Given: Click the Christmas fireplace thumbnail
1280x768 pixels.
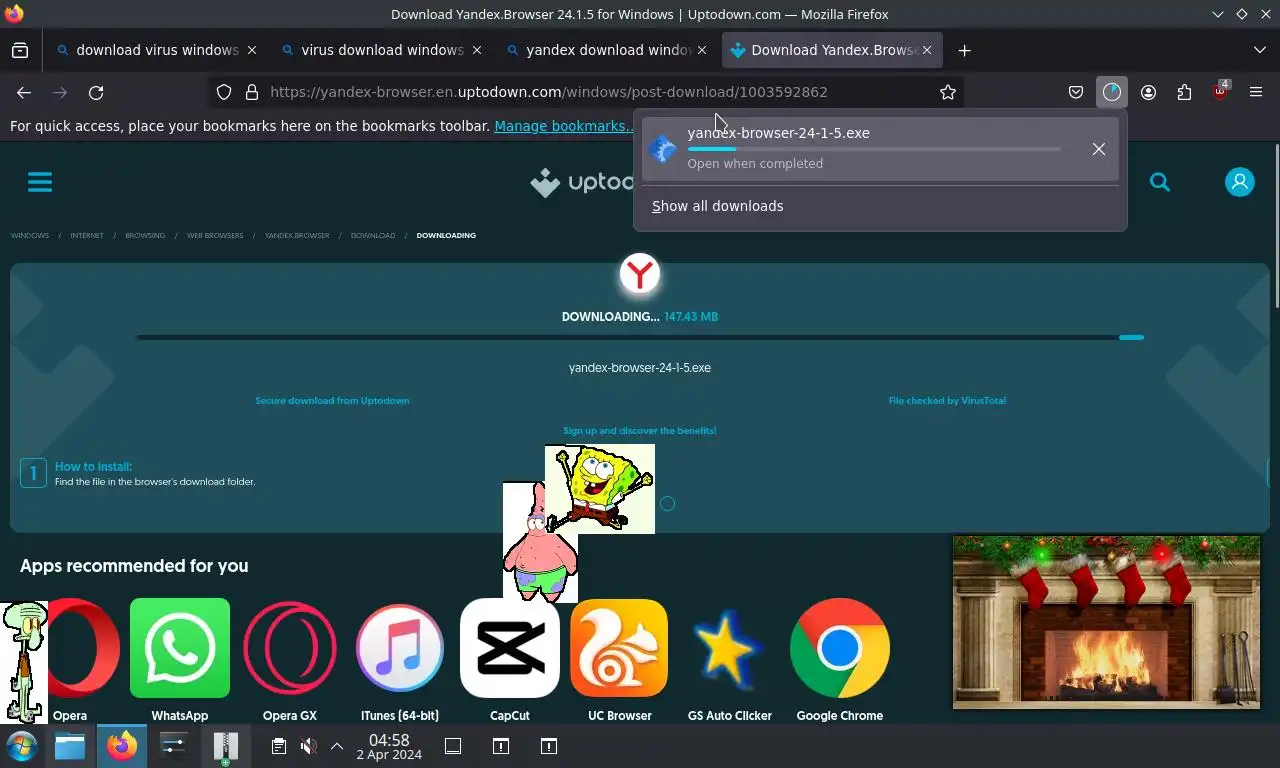Looking at the screenshot, I should [1106, 622].
